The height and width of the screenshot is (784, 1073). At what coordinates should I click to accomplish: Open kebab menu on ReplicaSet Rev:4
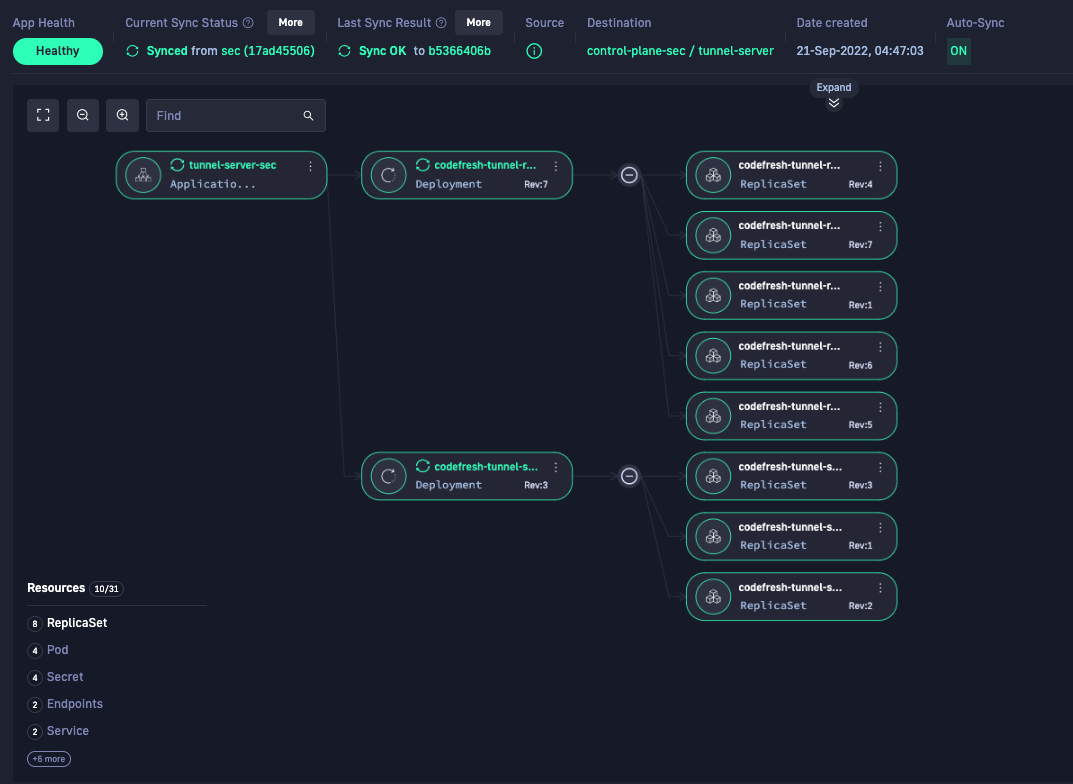point(880,166)
